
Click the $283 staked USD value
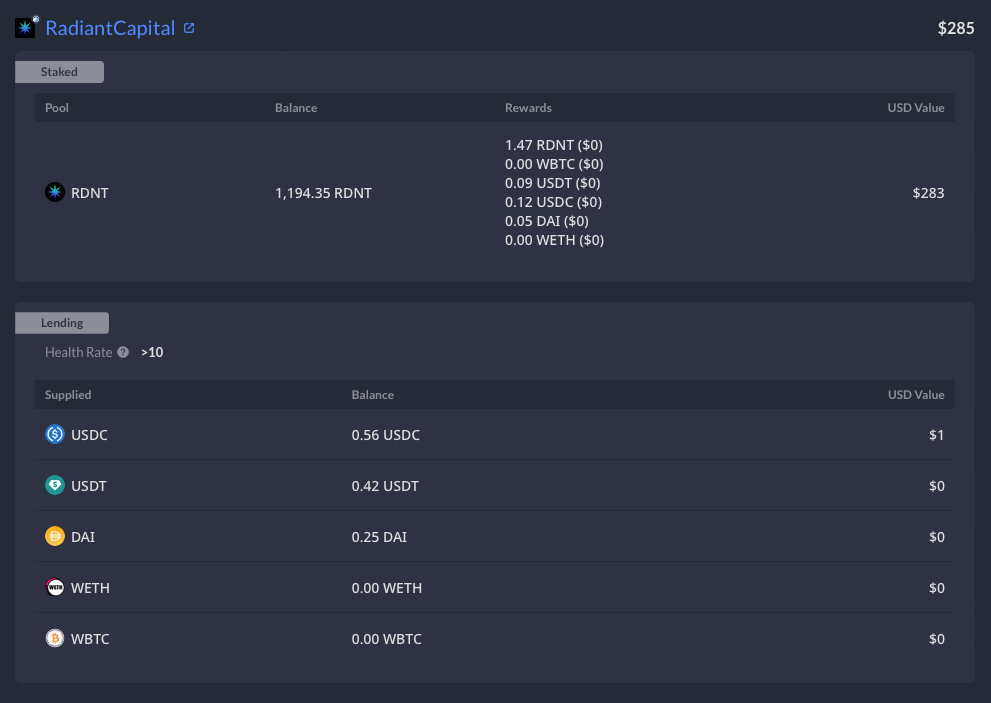[x=928, y=193]
